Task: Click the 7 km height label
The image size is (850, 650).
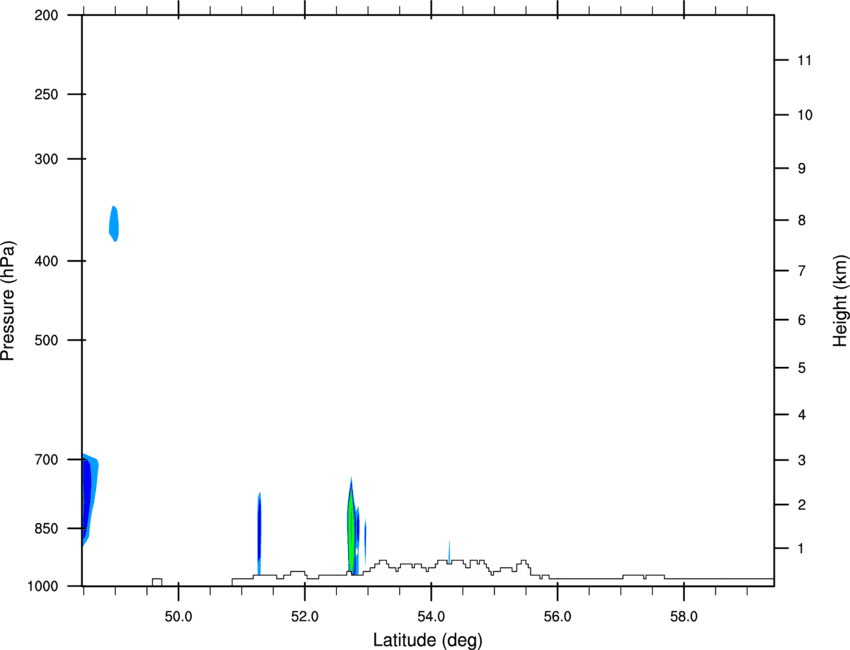Action: [x=802, y=271]
